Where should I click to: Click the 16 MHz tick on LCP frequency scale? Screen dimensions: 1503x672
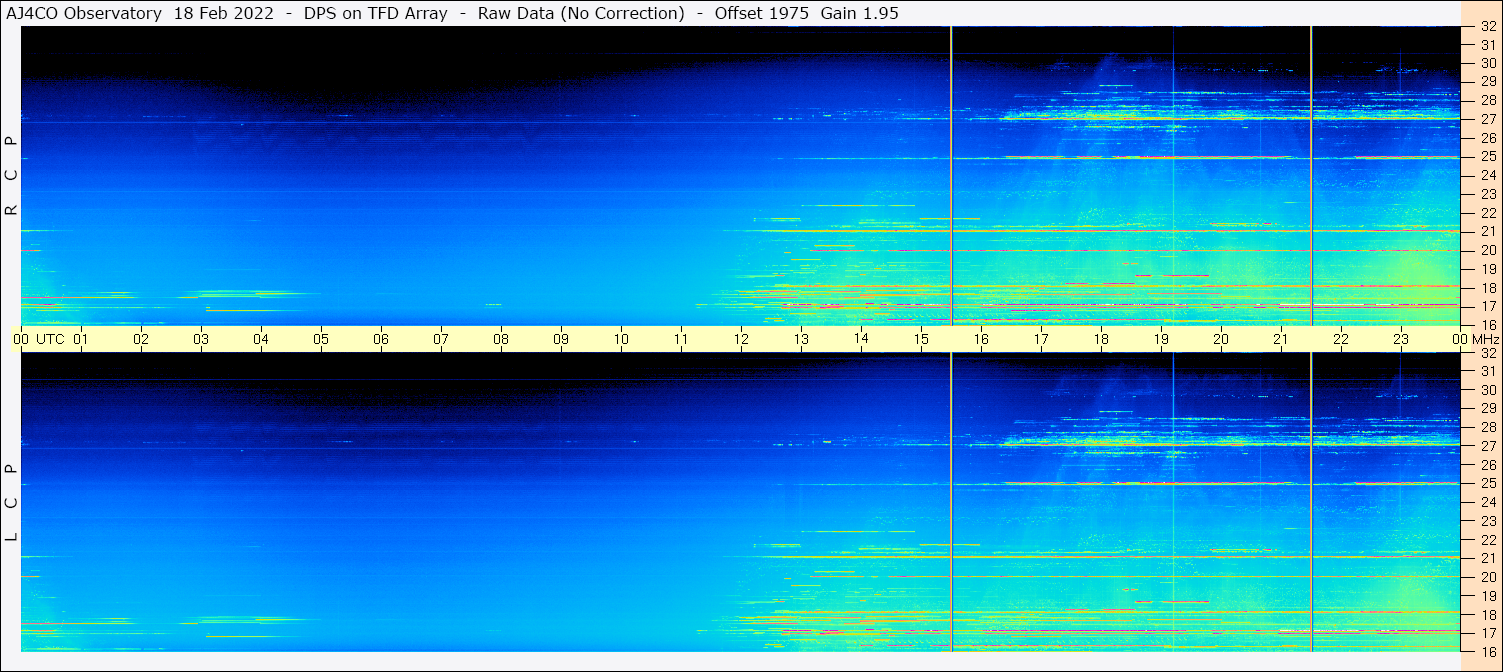click(x=1487, y=651)
